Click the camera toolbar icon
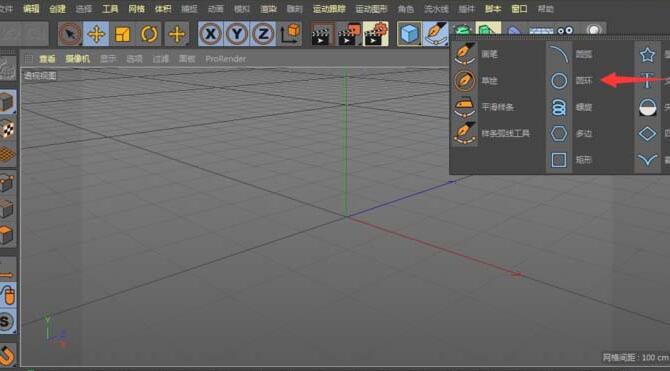Screen dimensions: 670x371 (x=565, y=30)
